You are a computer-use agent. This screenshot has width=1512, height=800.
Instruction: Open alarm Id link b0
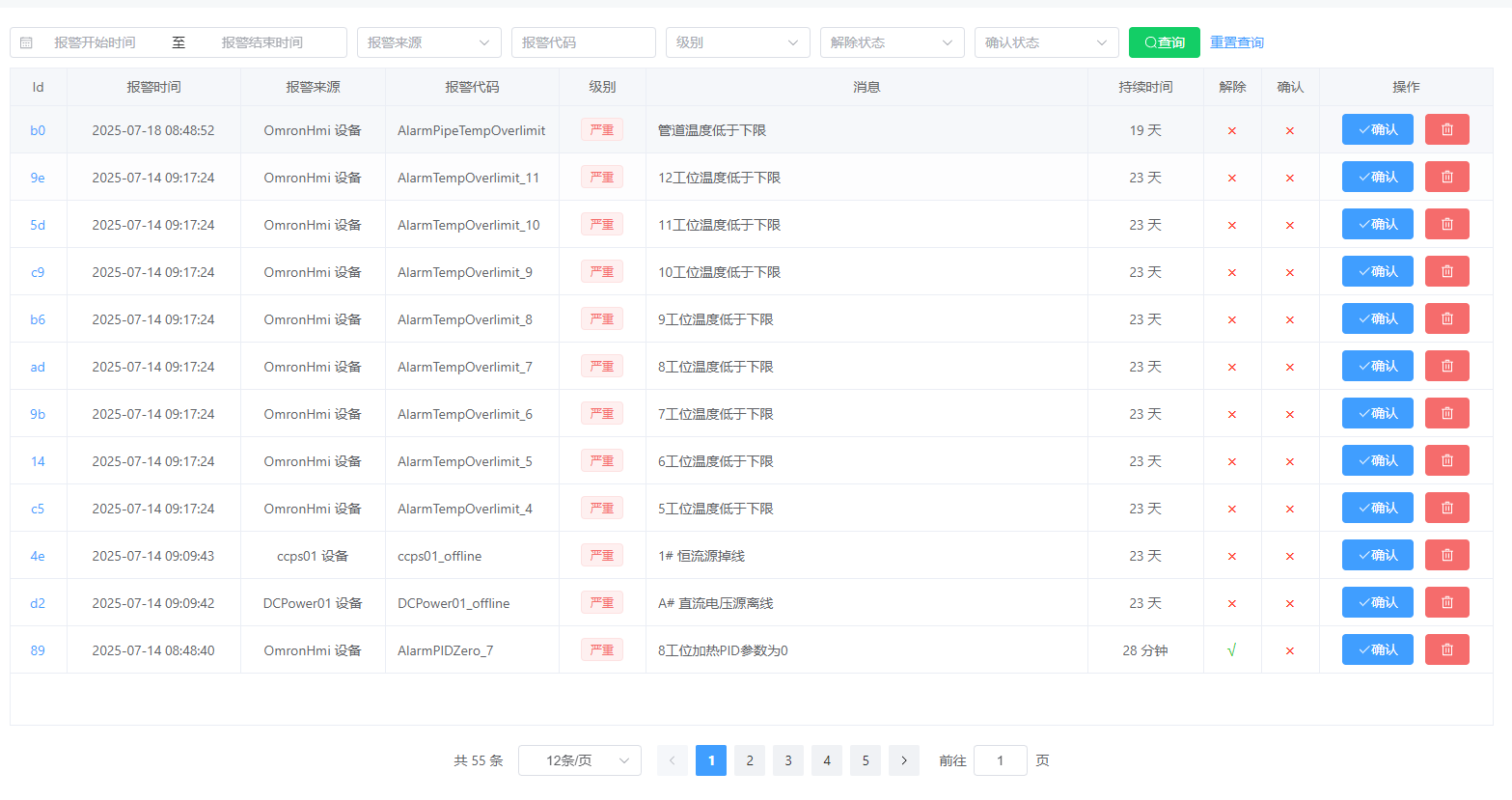pyautogui.click(x=38, y=130)
